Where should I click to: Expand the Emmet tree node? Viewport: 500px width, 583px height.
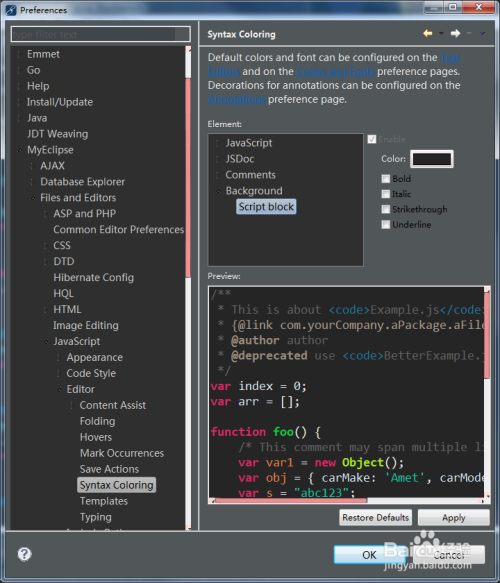pyautogui.click(x=19, y=54)
